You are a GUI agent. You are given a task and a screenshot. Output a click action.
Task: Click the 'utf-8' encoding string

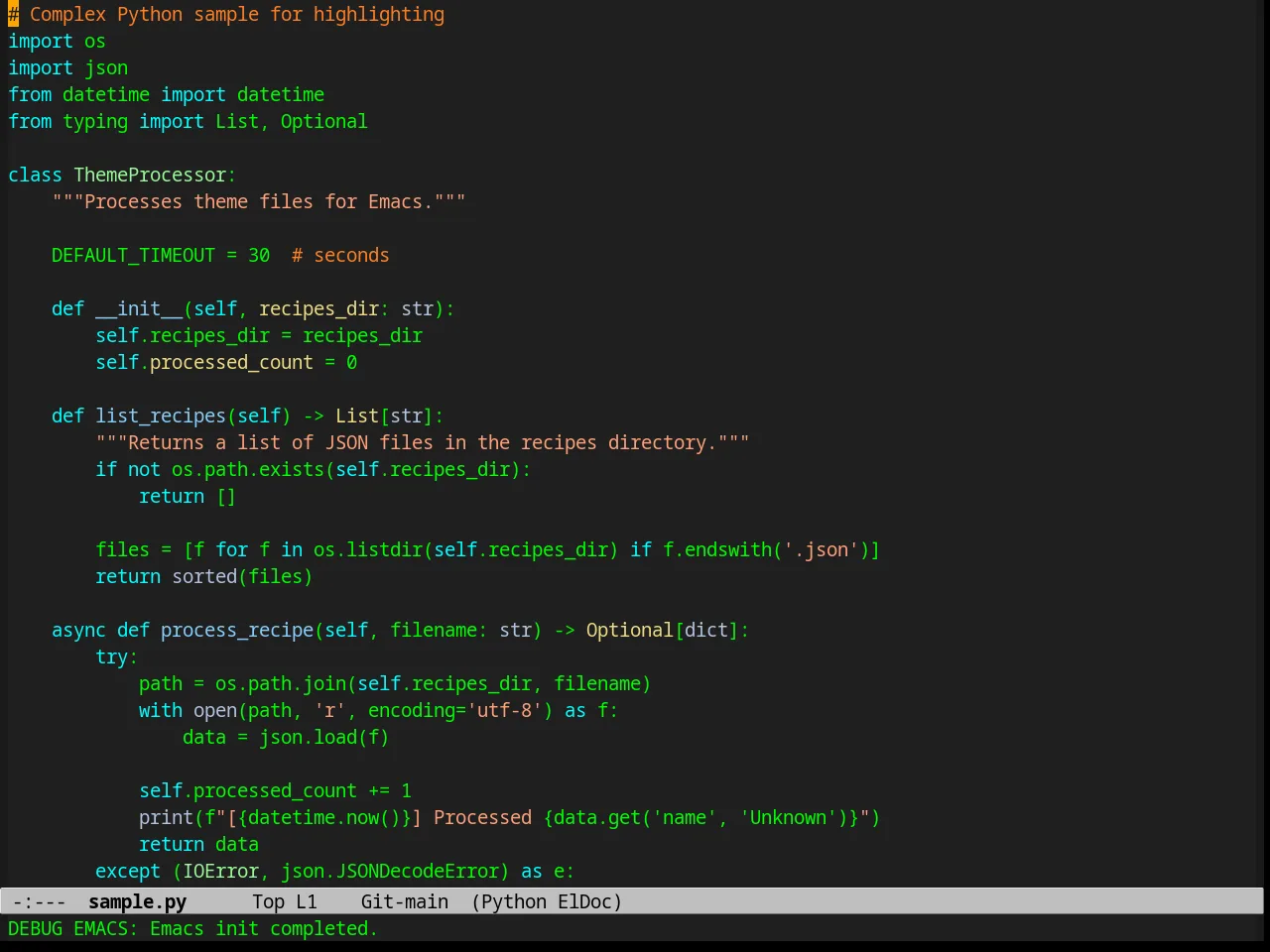pos(504,710)
